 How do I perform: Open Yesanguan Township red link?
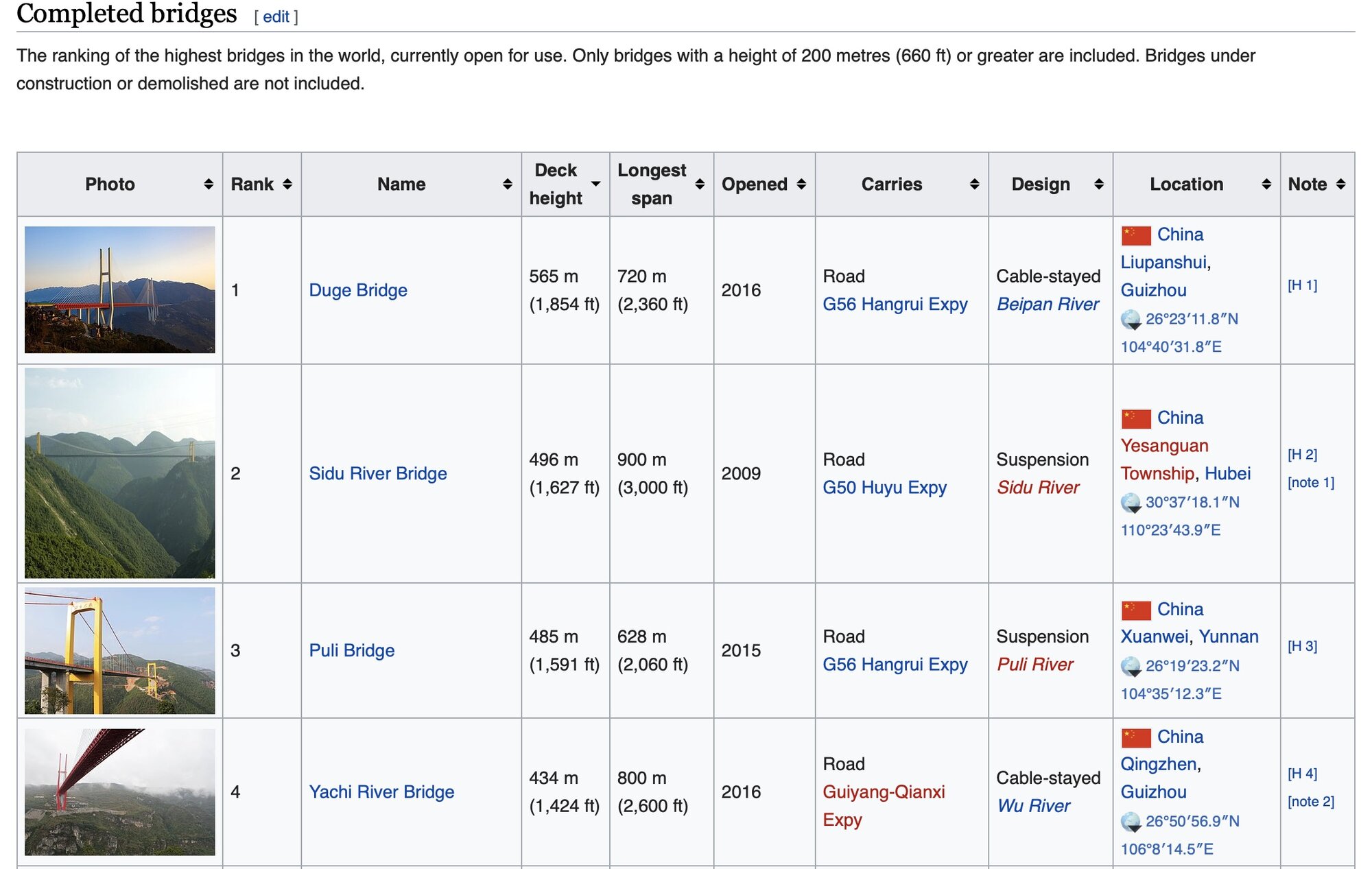pyautogui.click(x=1164, y=460)
